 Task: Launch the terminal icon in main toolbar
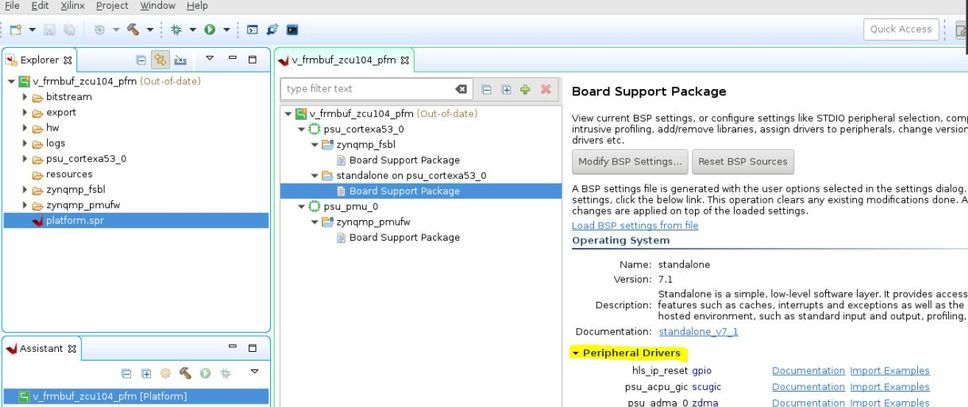click(x=292, y=30)
